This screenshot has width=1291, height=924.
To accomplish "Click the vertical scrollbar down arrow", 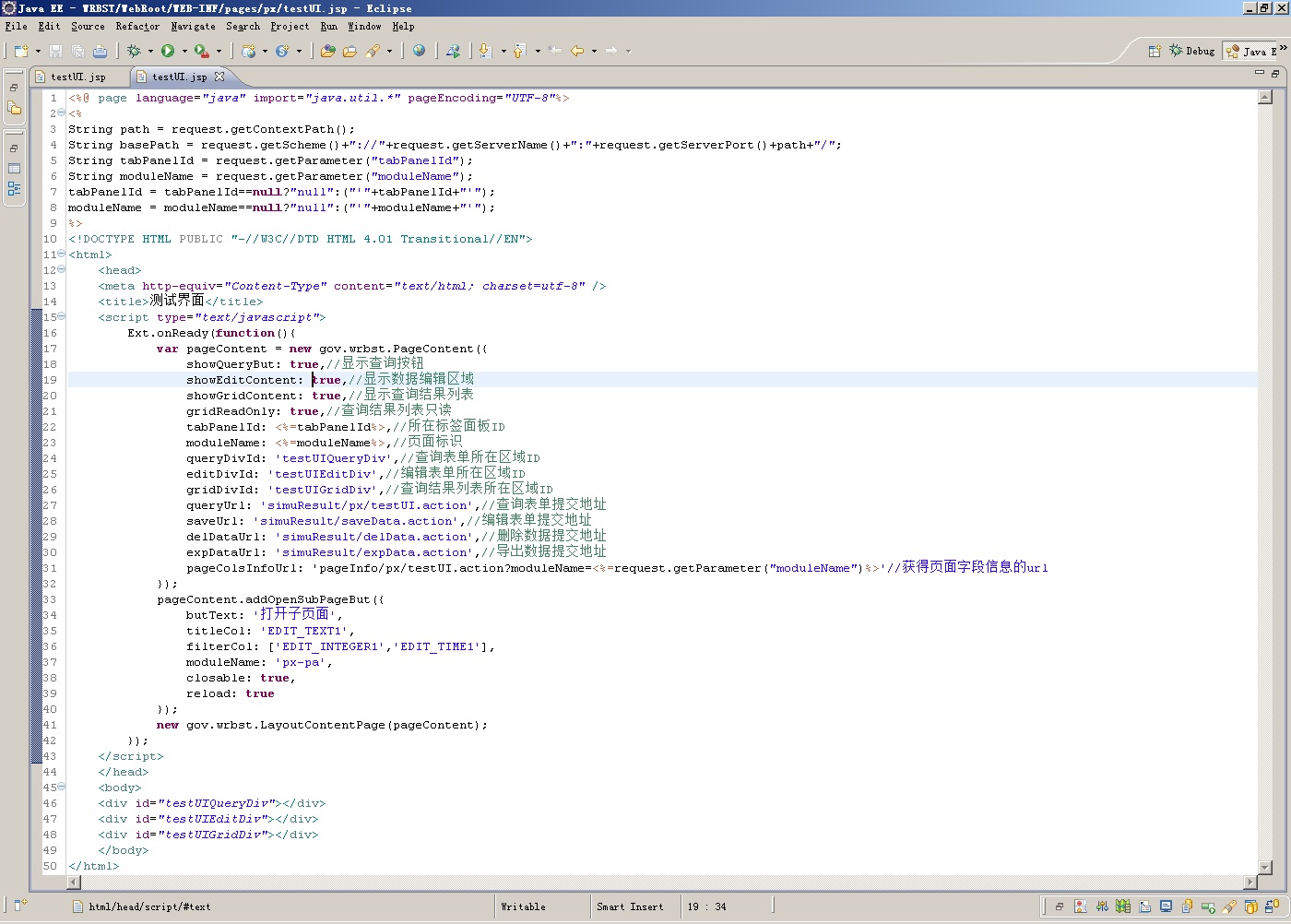I will pos(1265,867).
